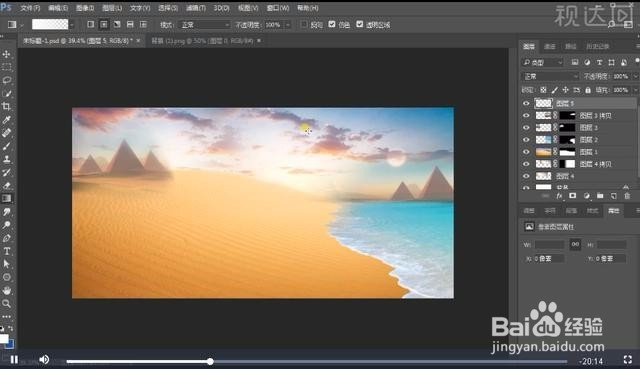Select the Lasso tool
The width and height of the screenshot is (640, 369).
tap(7, 80)
